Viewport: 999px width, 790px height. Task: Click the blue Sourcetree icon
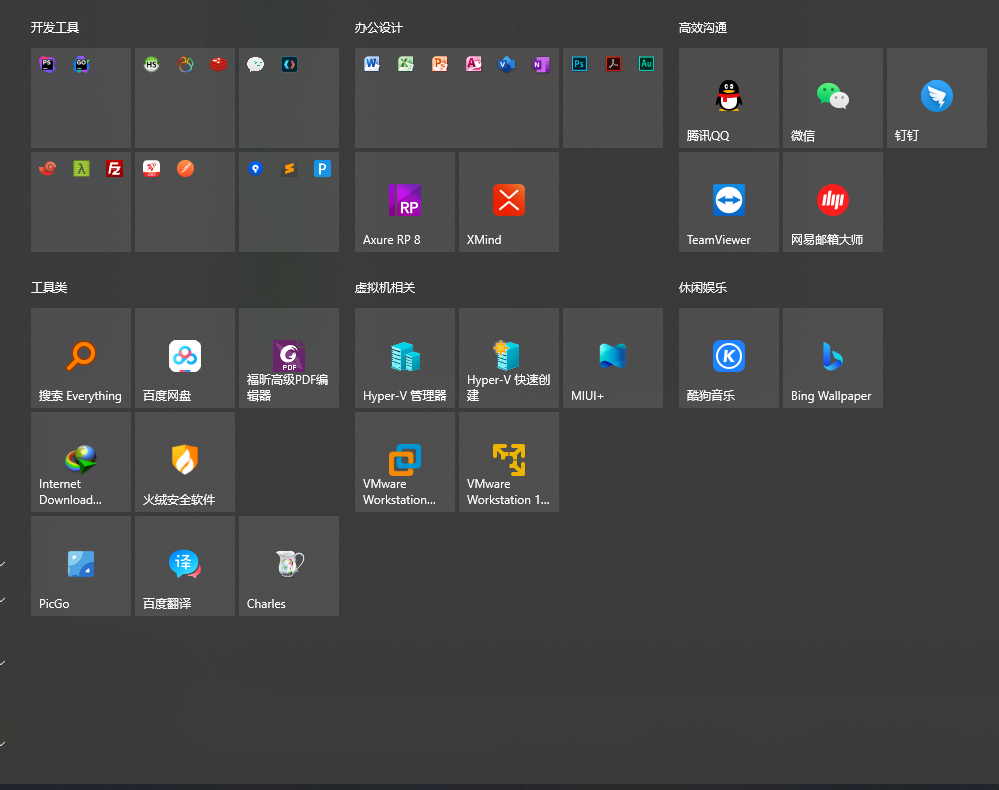point(255,168)
